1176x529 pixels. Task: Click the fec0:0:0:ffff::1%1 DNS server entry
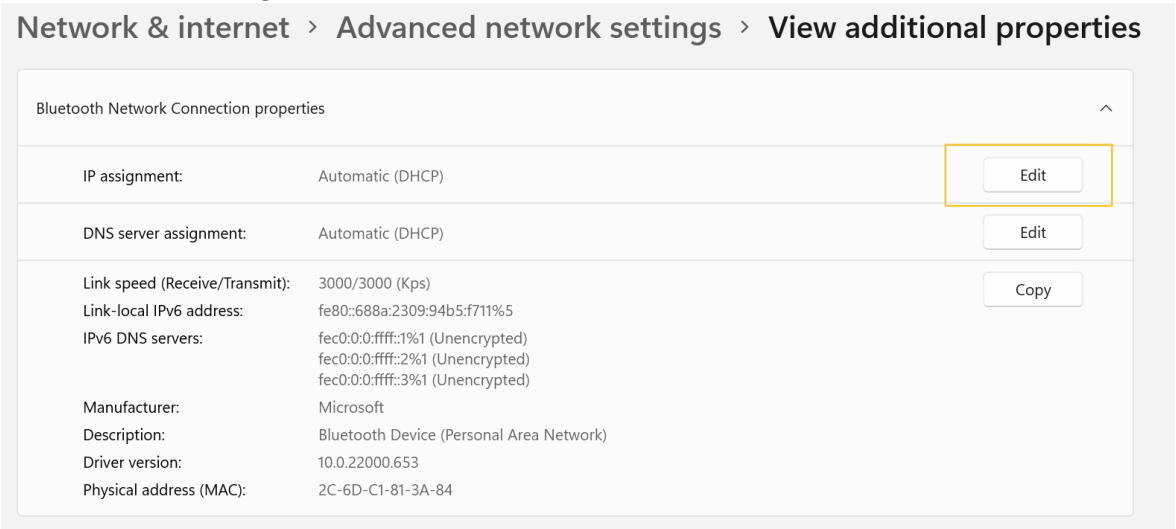423,338
